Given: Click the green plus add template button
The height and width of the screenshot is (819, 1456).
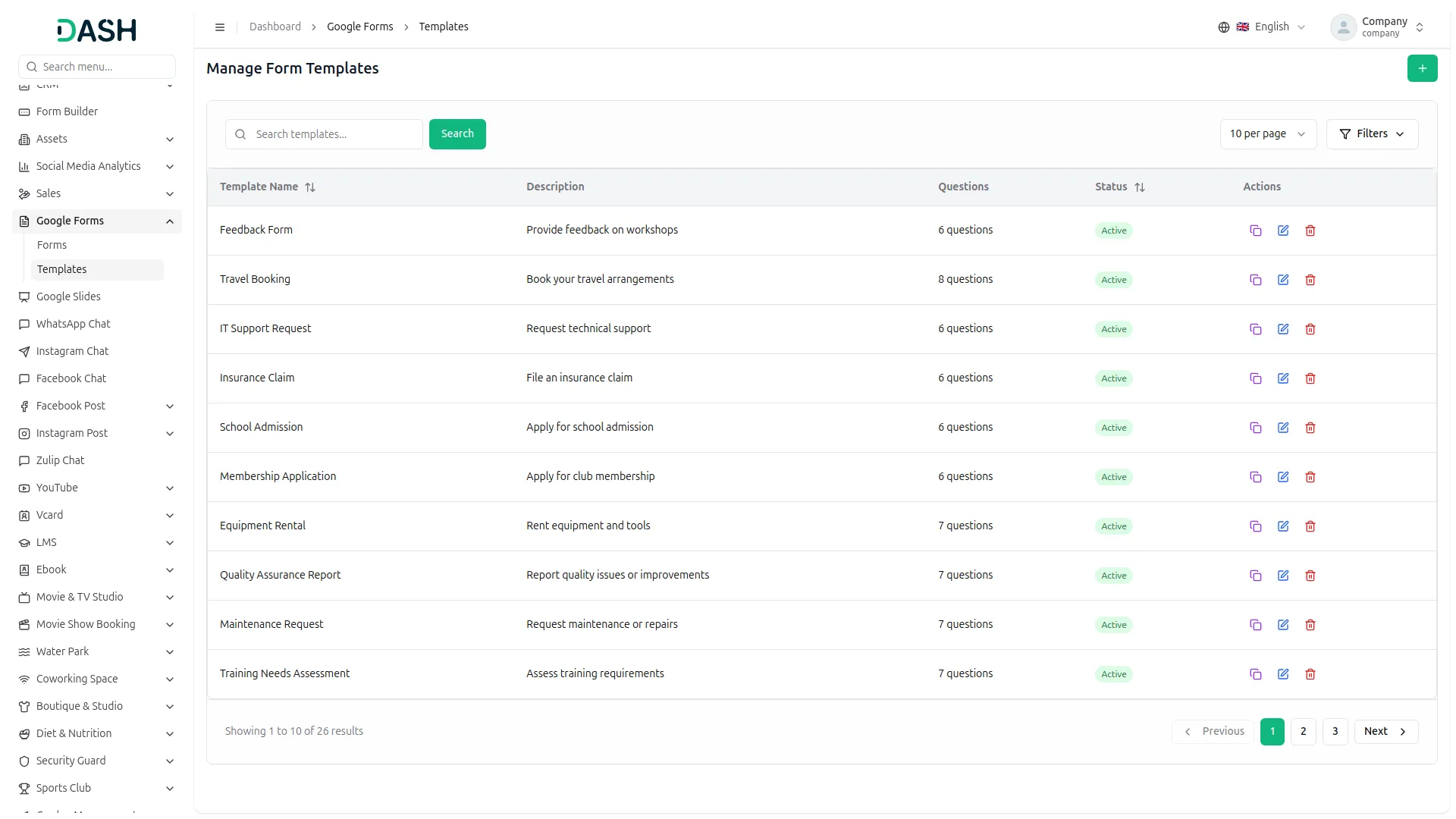Looking at the screenshot, I should [1422, 68].
